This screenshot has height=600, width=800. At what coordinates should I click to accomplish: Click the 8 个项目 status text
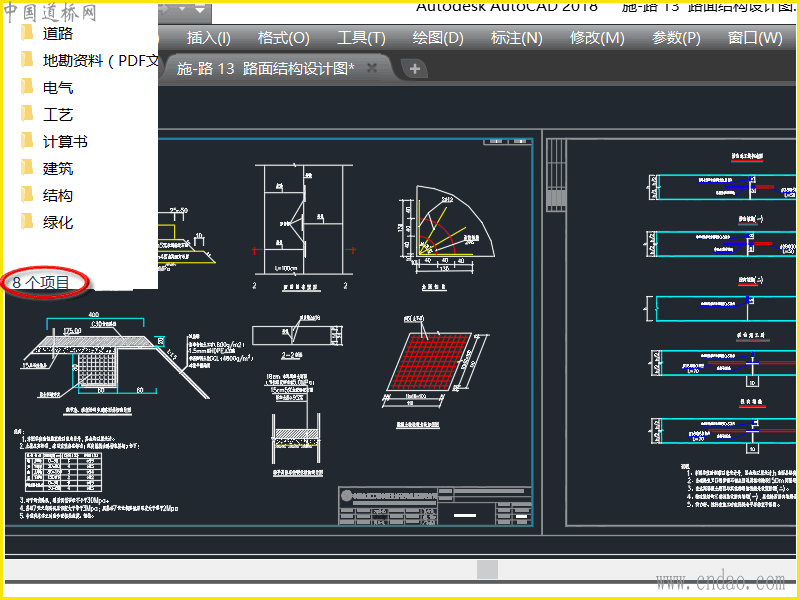(x=41, y=282)
